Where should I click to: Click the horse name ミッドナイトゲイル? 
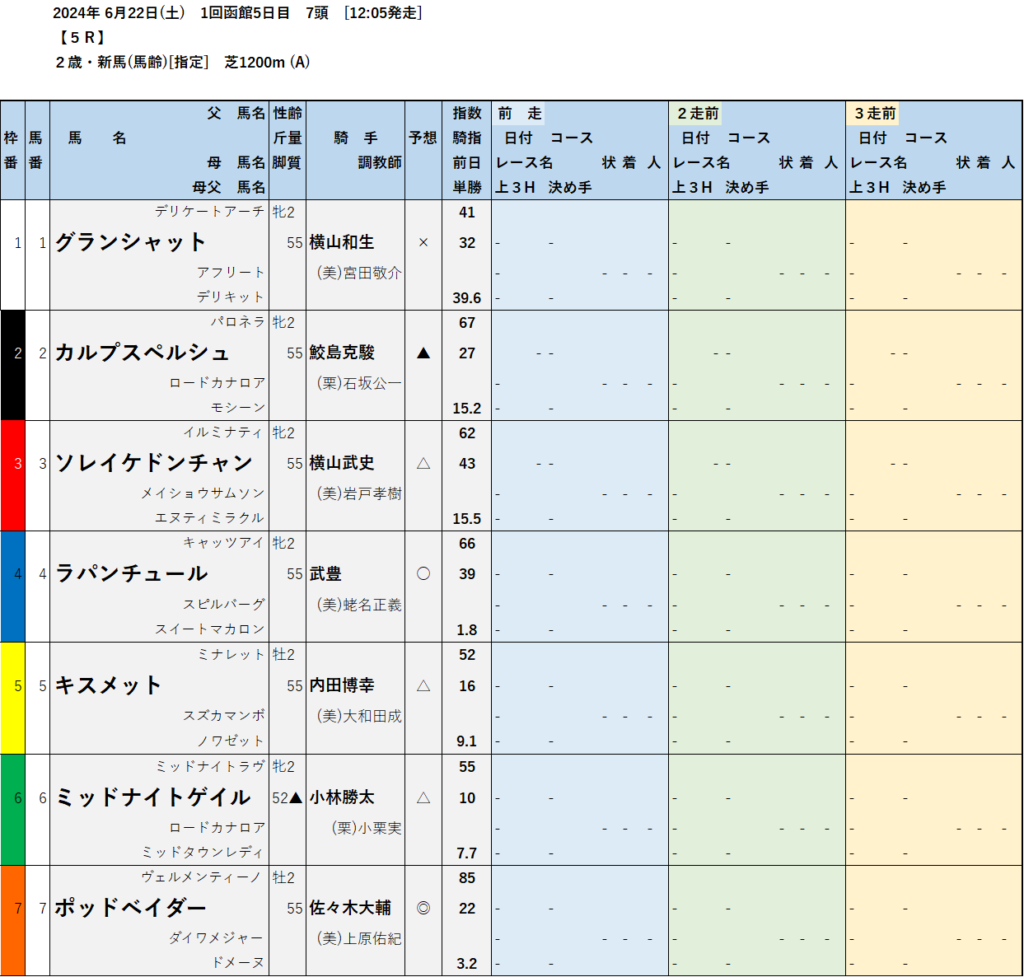click(x=153, y=797)
